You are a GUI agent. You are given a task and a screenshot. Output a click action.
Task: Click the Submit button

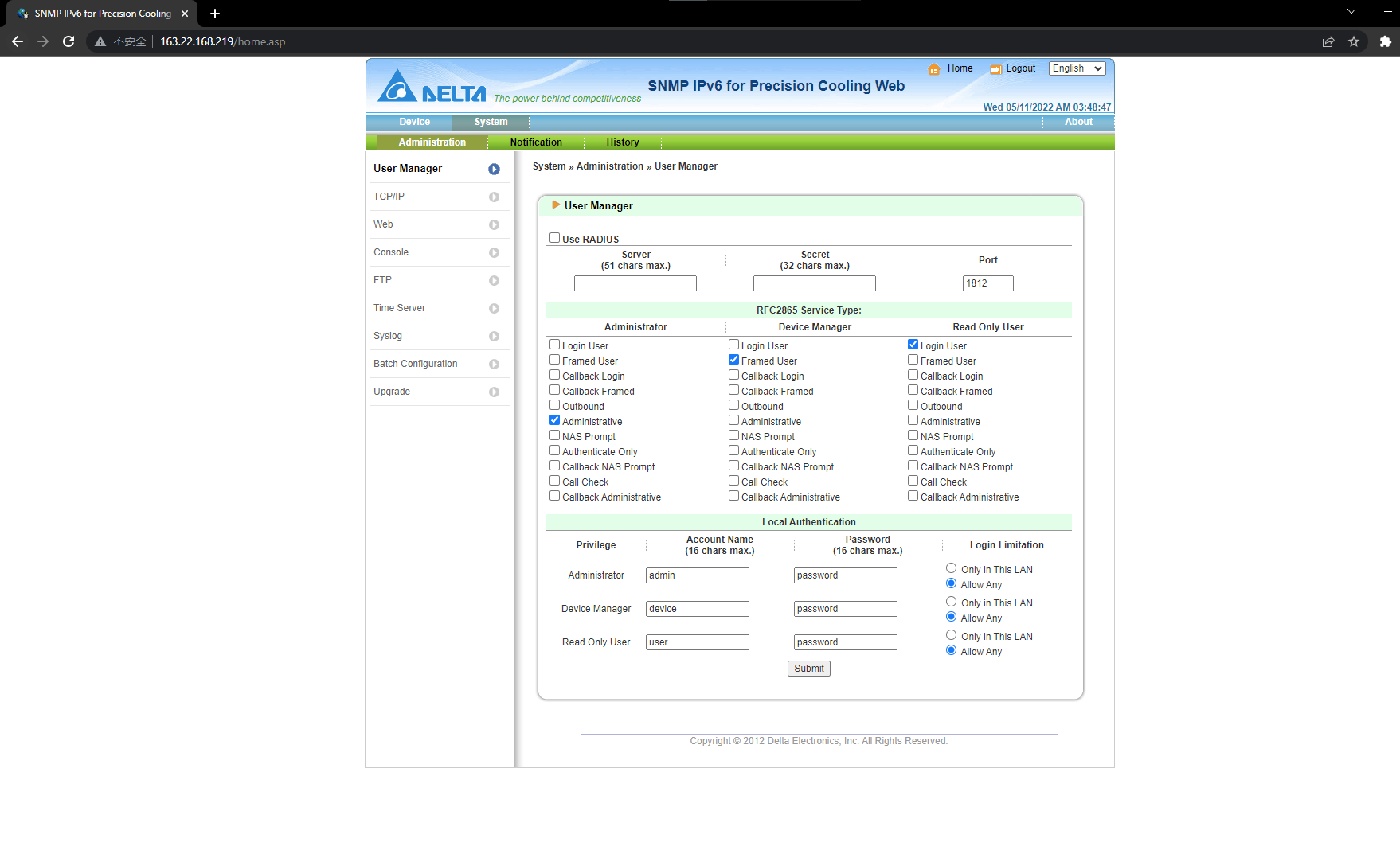(x=809, y=669)
